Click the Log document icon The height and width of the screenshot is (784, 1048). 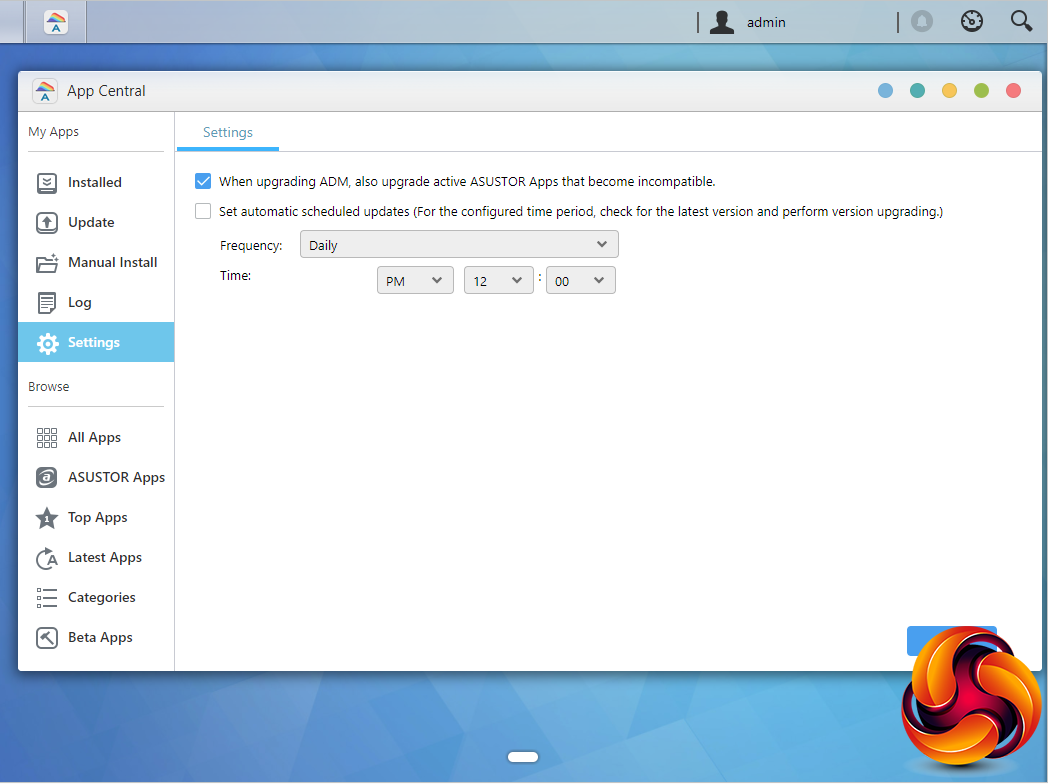click(47, 303)
